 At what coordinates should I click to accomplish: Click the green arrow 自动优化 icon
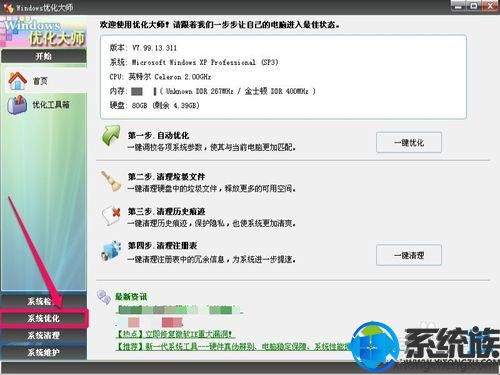pyautogui.click(x=111, y=136)
